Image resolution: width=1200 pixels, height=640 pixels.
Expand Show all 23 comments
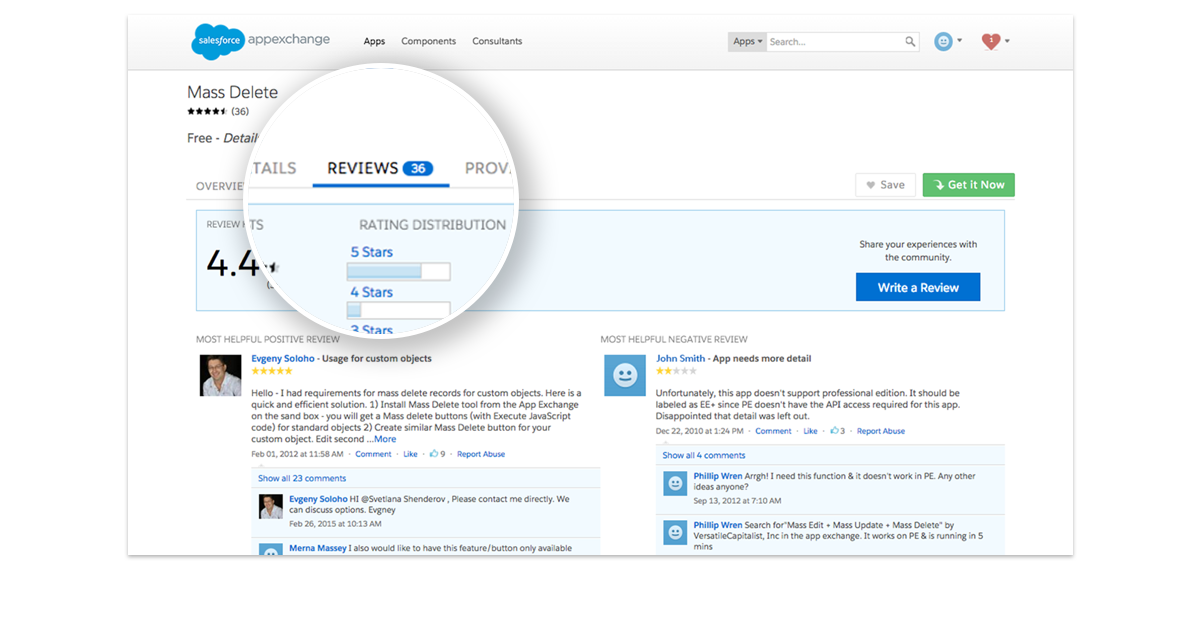pyautogui.click(x=302, y=478)
